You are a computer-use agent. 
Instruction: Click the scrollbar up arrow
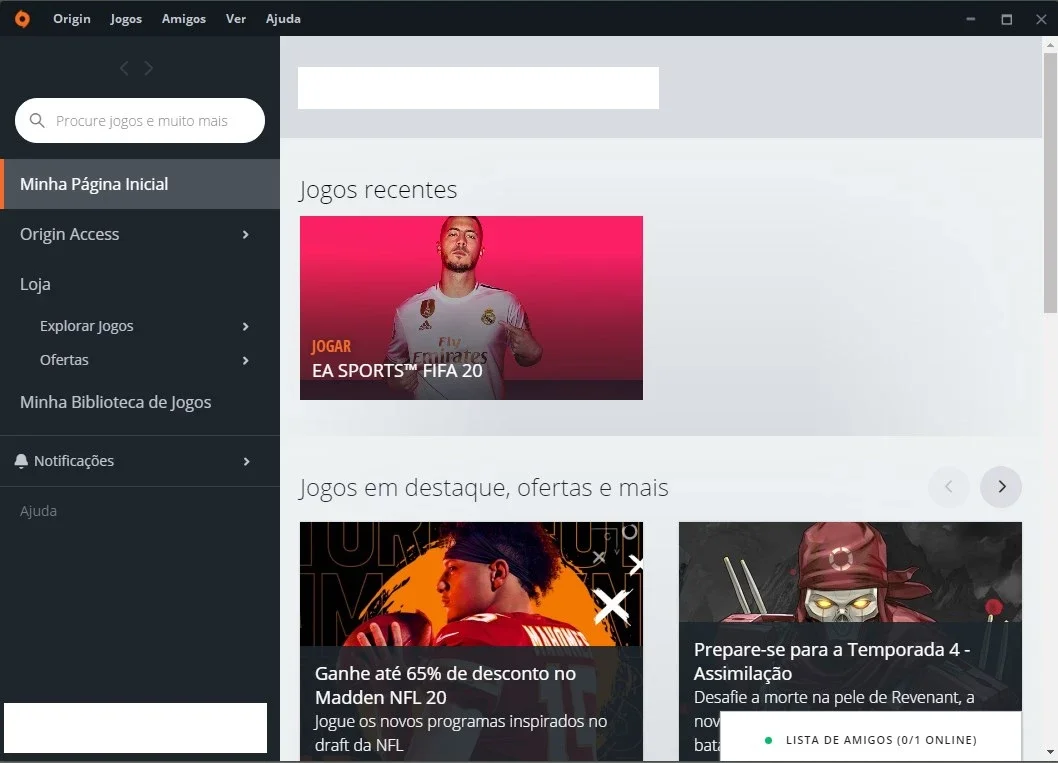pyautogui.click(x=1050, y=45)
